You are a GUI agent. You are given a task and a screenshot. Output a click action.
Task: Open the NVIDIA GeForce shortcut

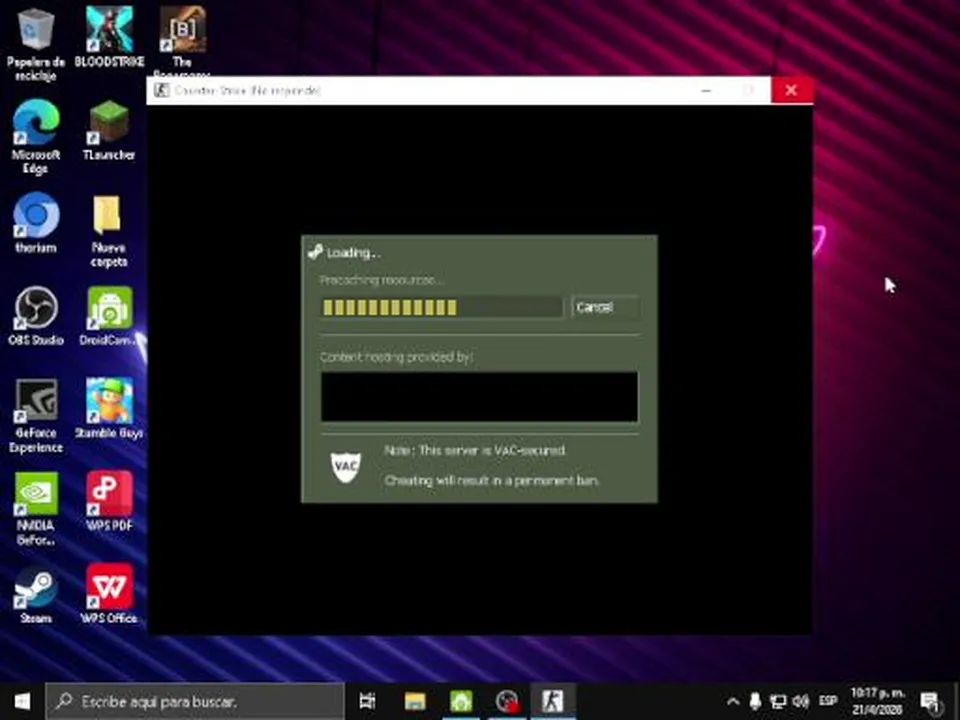tap(36, 508)
